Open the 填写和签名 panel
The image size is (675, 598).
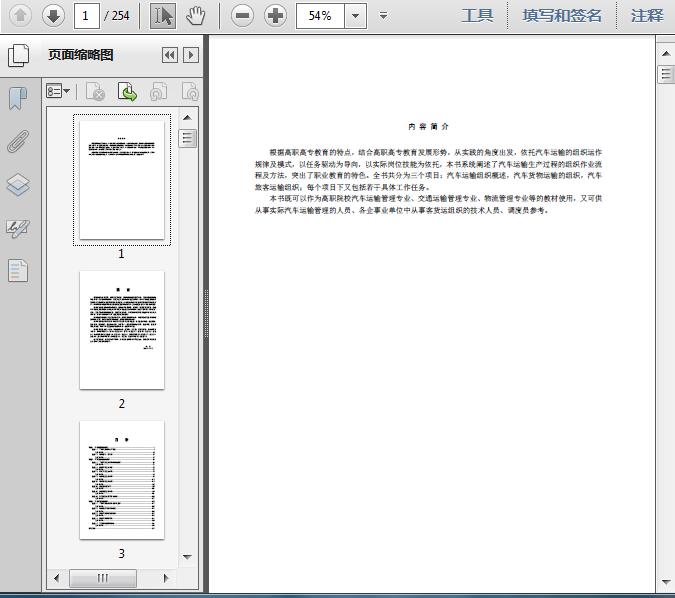(562, 16)
